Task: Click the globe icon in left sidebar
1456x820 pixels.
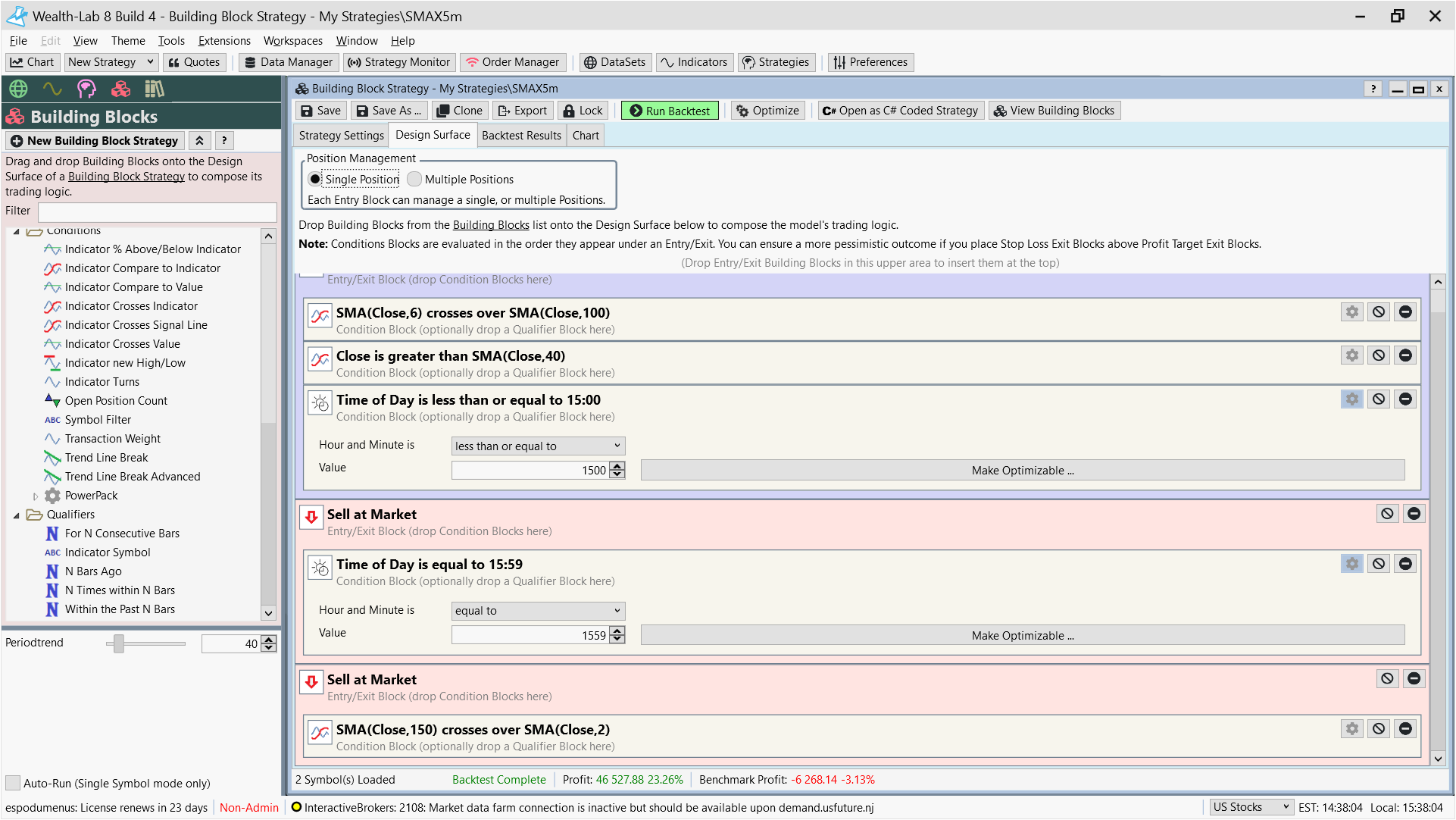Action: pos(18,89)
